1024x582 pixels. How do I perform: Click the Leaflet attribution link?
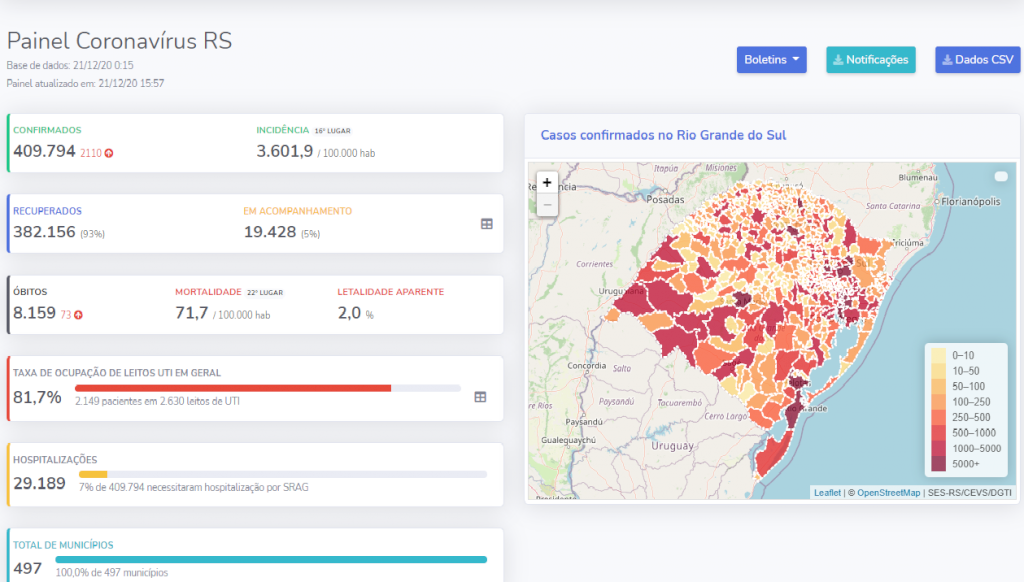[x=827, y=493]
